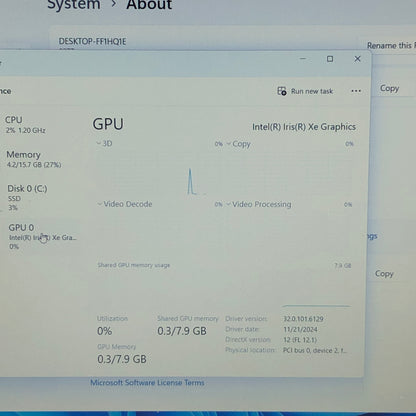
Task: Open the three-dot more options menu
Action: [356, 91]
